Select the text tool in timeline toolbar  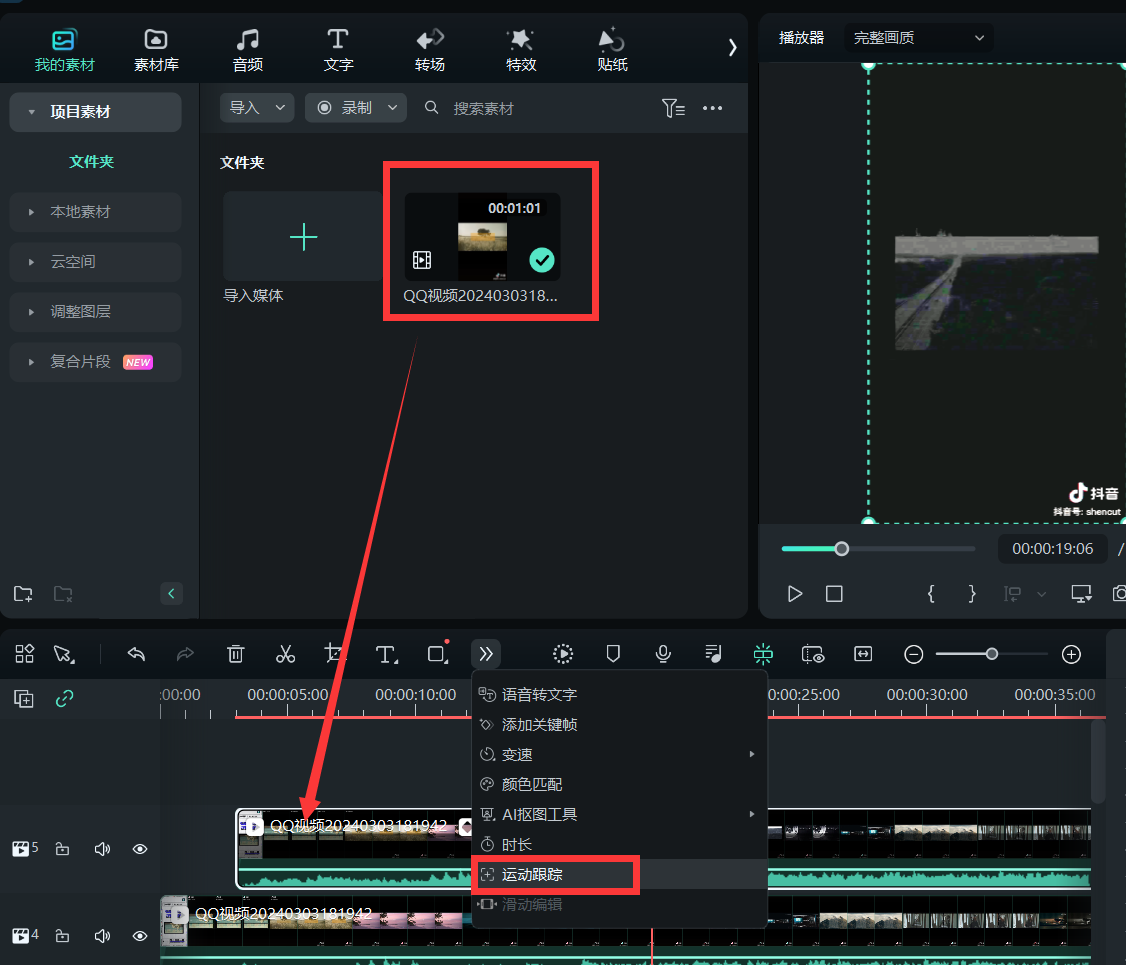pyautogui.click(x=386, y=654)
